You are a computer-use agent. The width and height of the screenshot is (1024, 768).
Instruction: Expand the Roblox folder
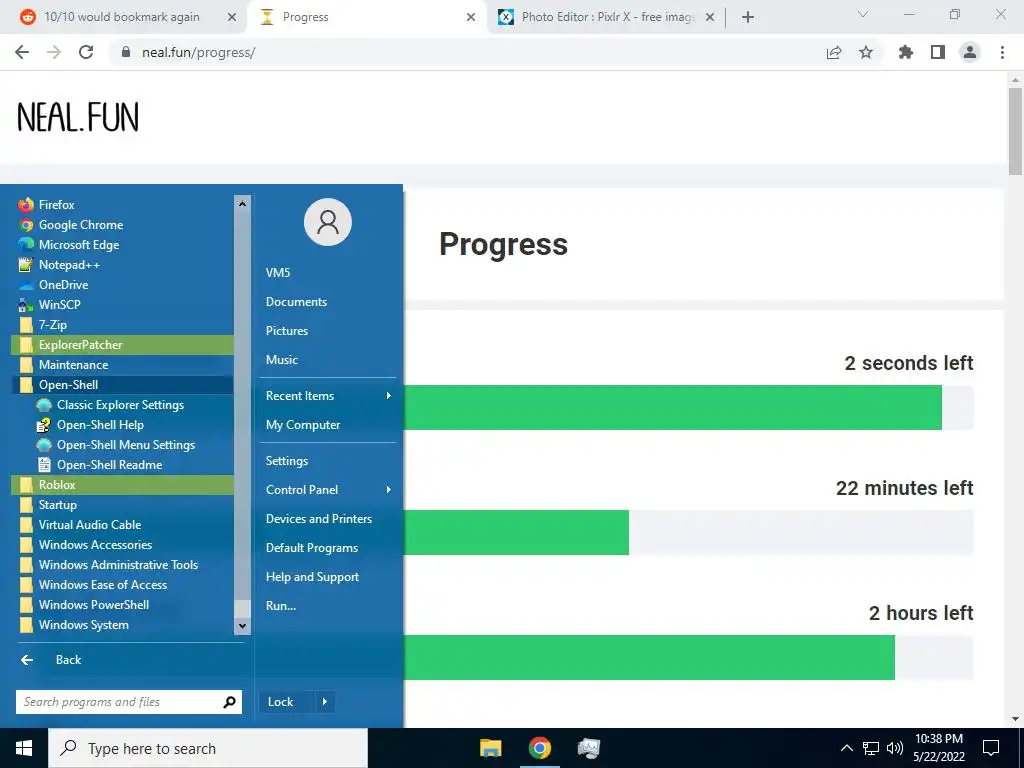122,485
